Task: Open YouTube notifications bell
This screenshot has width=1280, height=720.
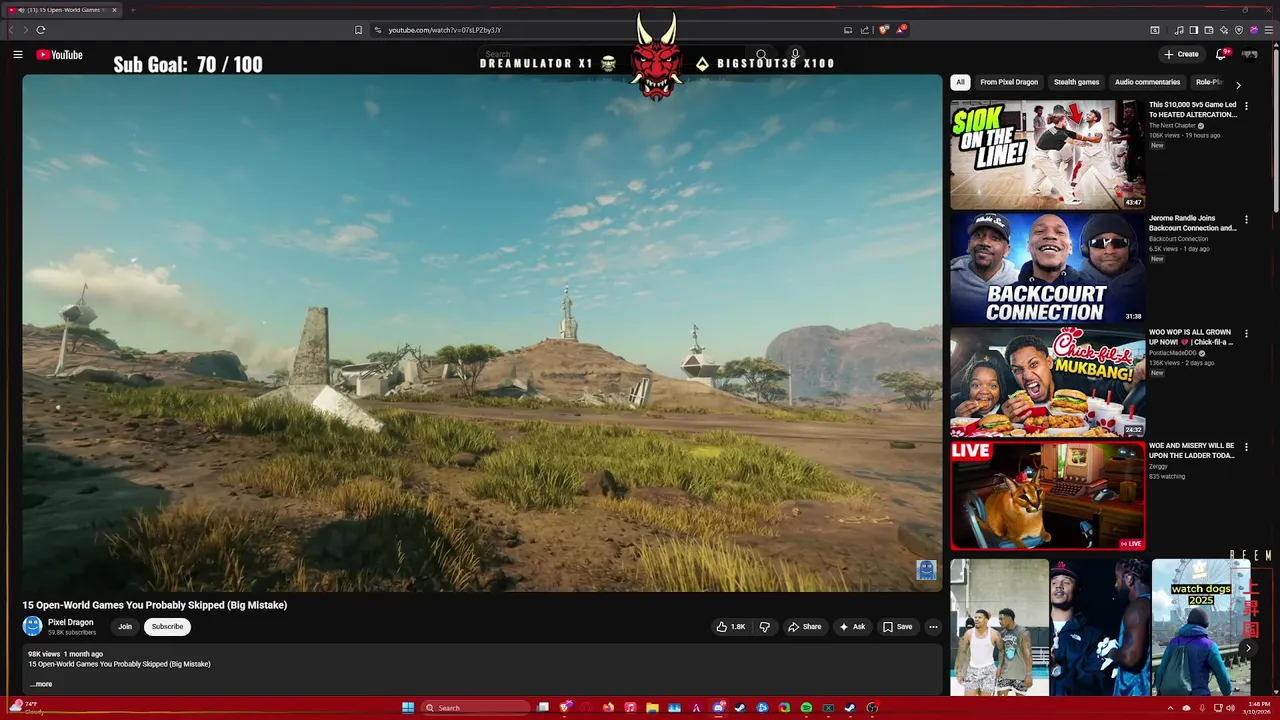Action: coord(1220,54)
